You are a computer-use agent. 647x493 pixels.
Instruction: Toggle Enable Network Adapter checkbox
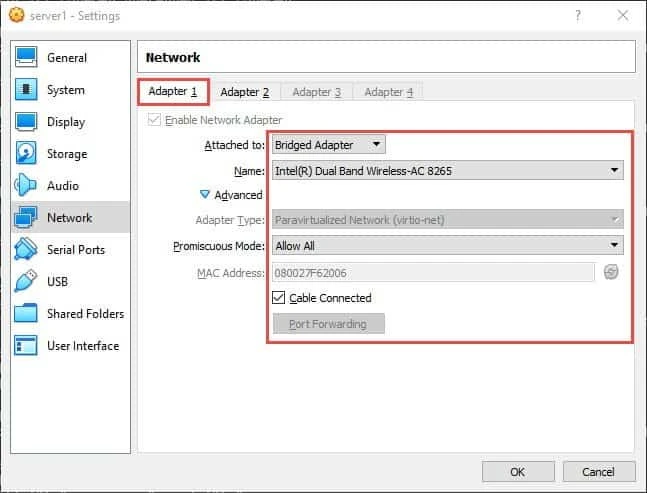point(154,120)
